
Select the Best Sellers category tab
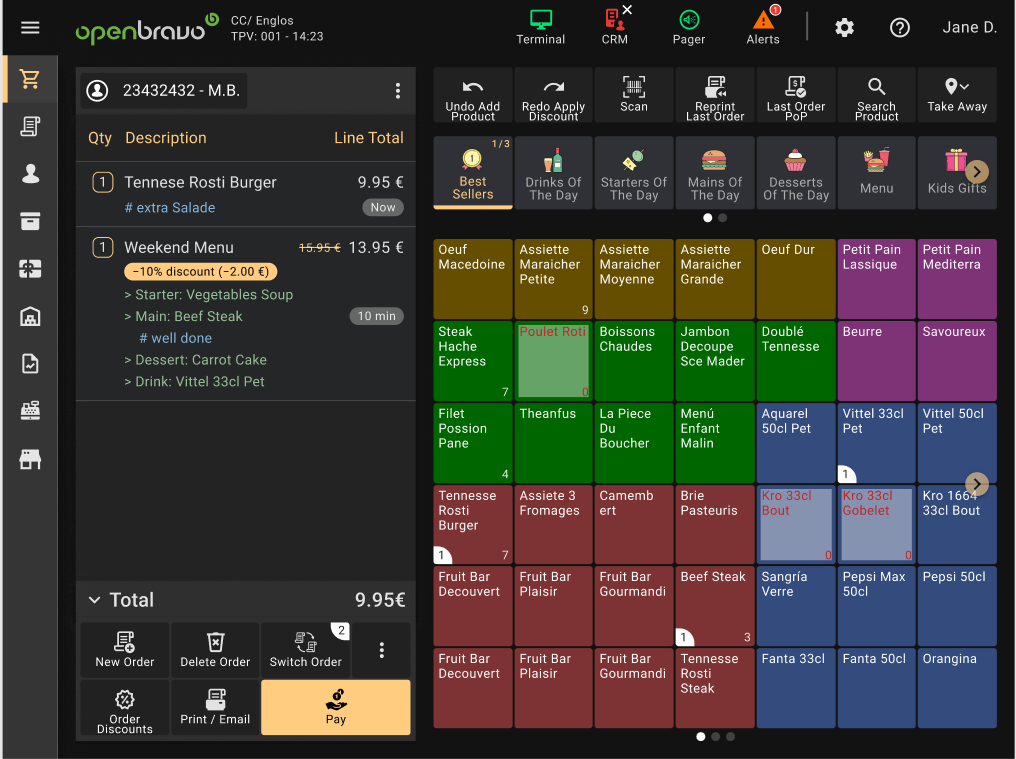[473, 173]
